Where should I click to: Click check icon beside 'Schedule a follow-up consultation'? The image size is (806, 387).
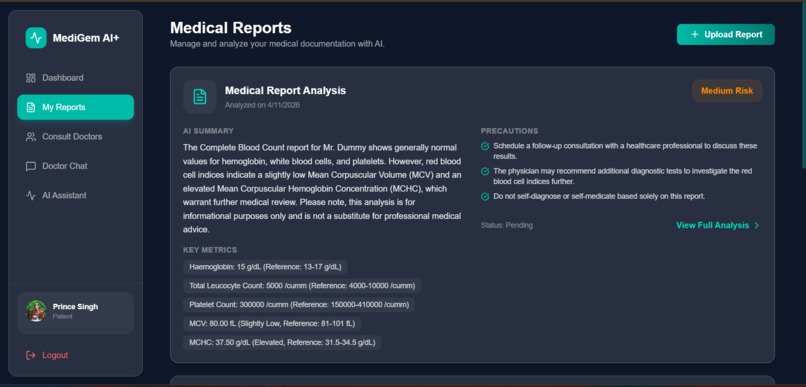coord(485,146)
